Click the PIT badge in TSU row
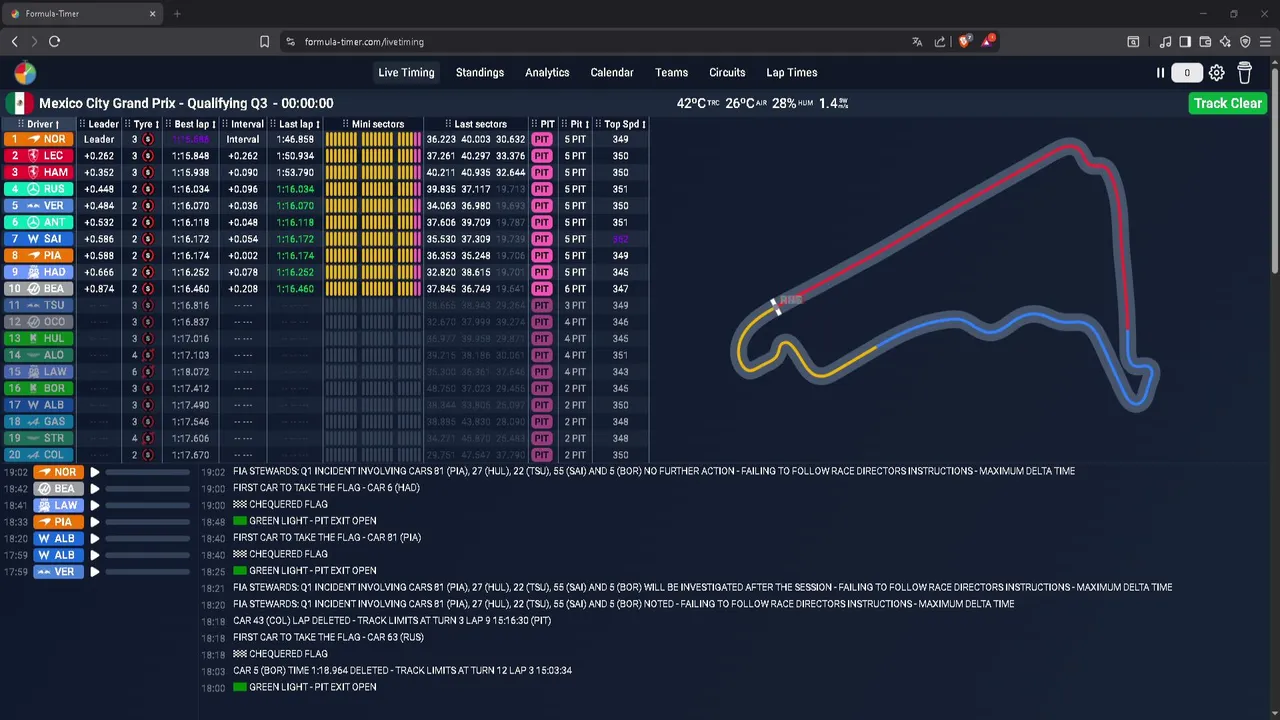The height and width of the screenshot is (720, 1280). point(542,305)
